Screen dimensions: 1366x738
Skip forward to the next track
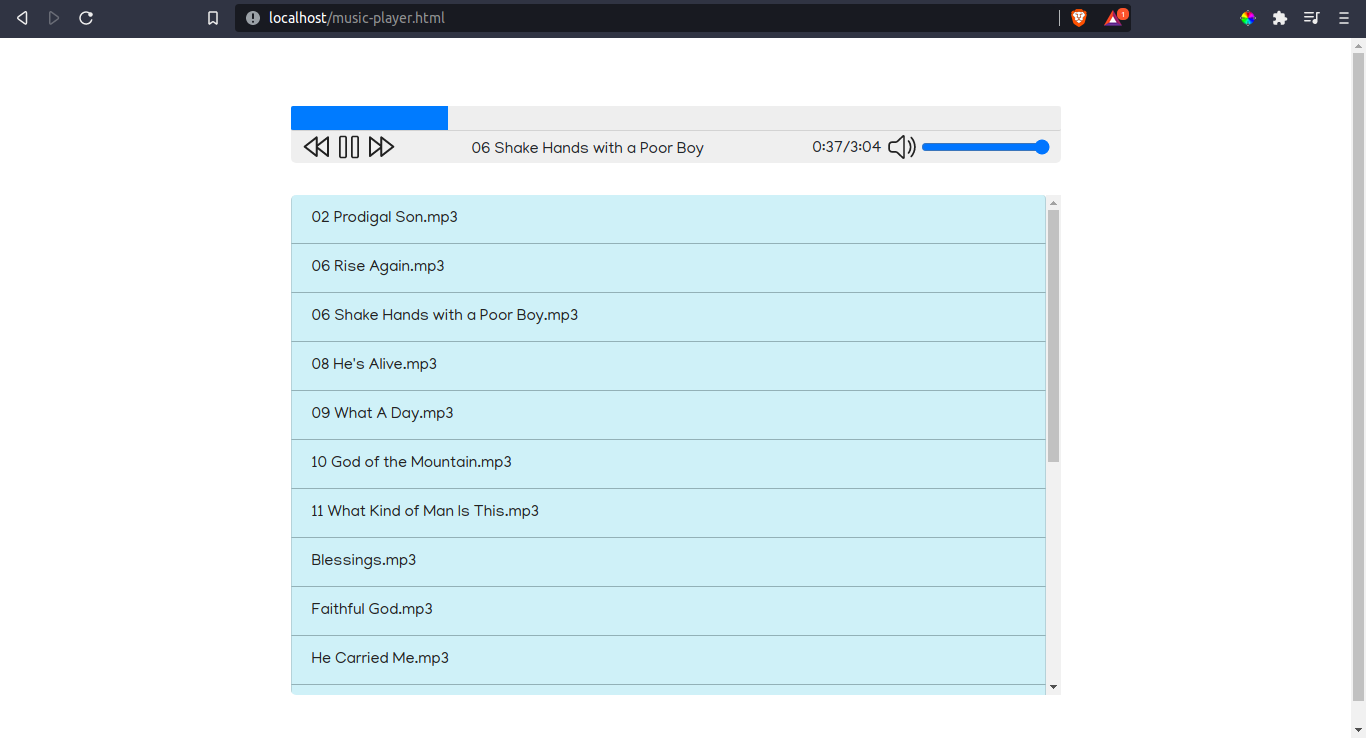[381, 147]
